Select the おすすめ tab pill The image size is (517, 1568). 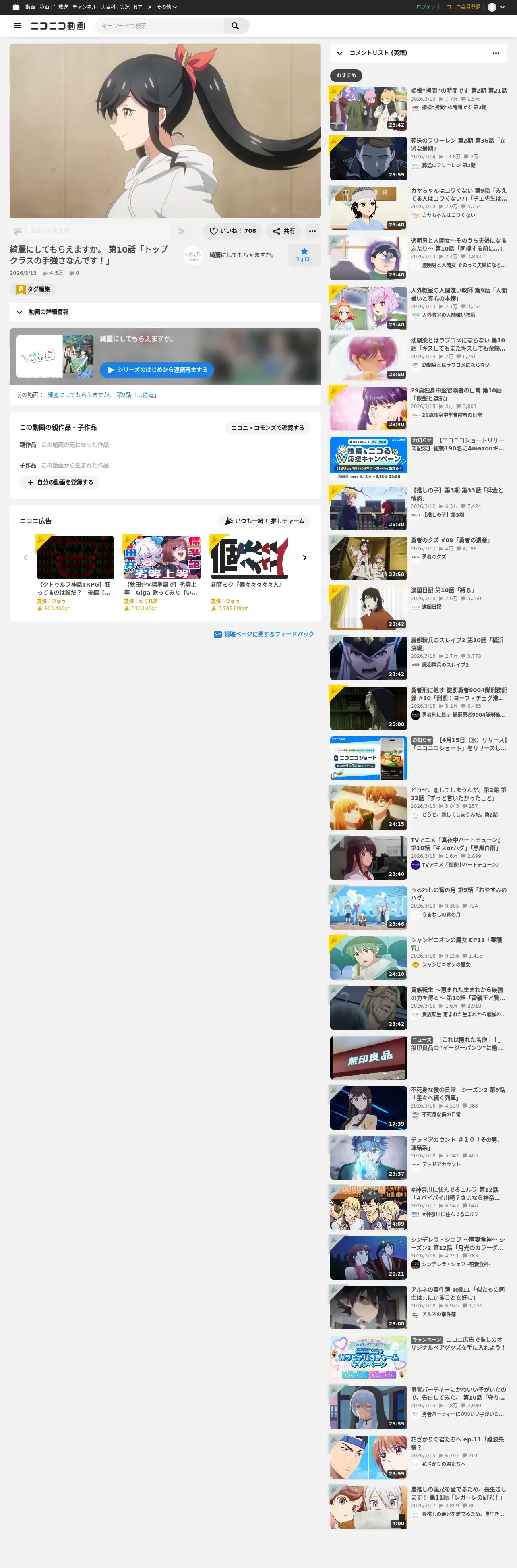(346, 75)
